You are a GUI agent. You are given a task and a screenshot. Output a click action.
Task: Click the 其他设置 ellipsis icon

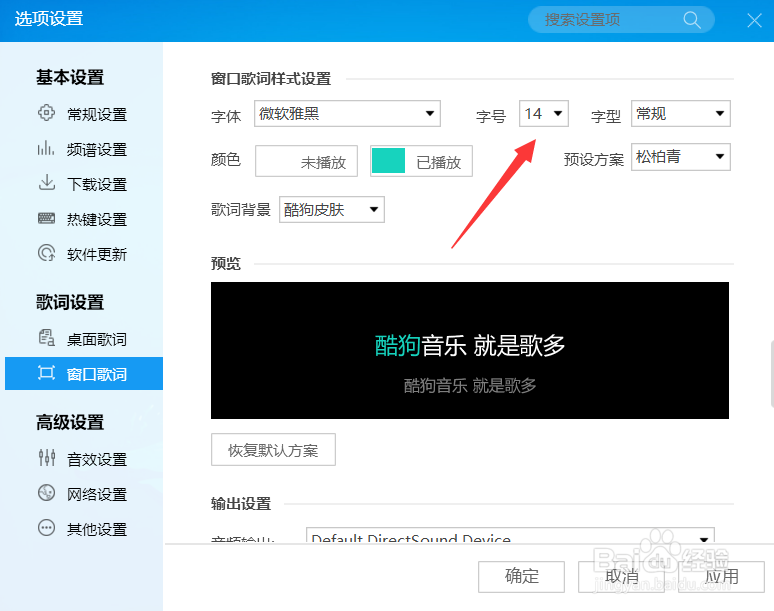click(x=46, y=528)
